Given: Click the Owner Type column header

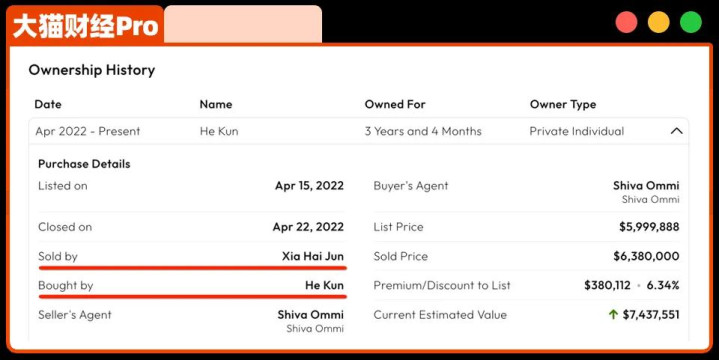Looking at the screenshot, I should tap(563, 104).
